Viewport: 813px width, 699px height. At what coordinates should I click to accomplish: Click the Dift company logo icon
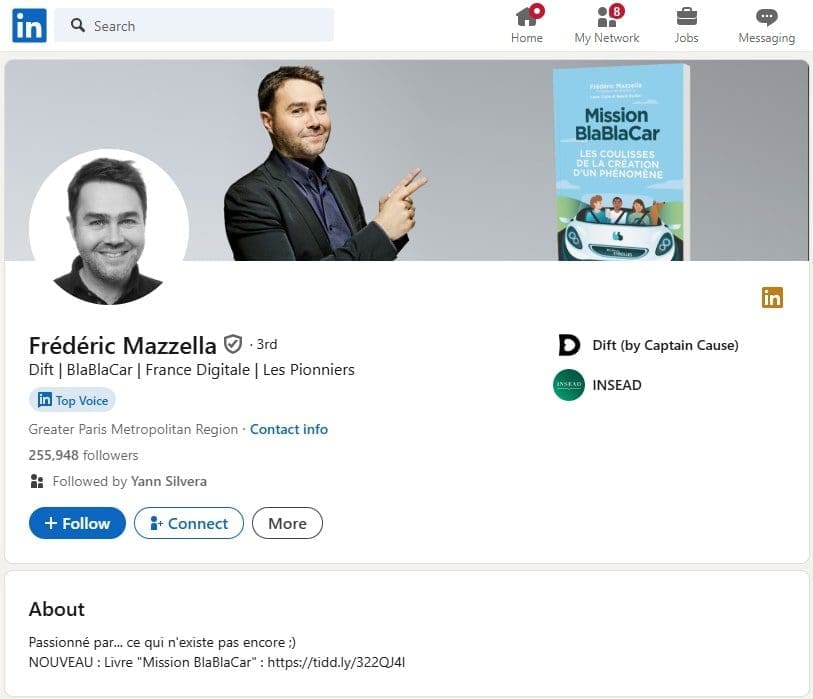point(569,345)
